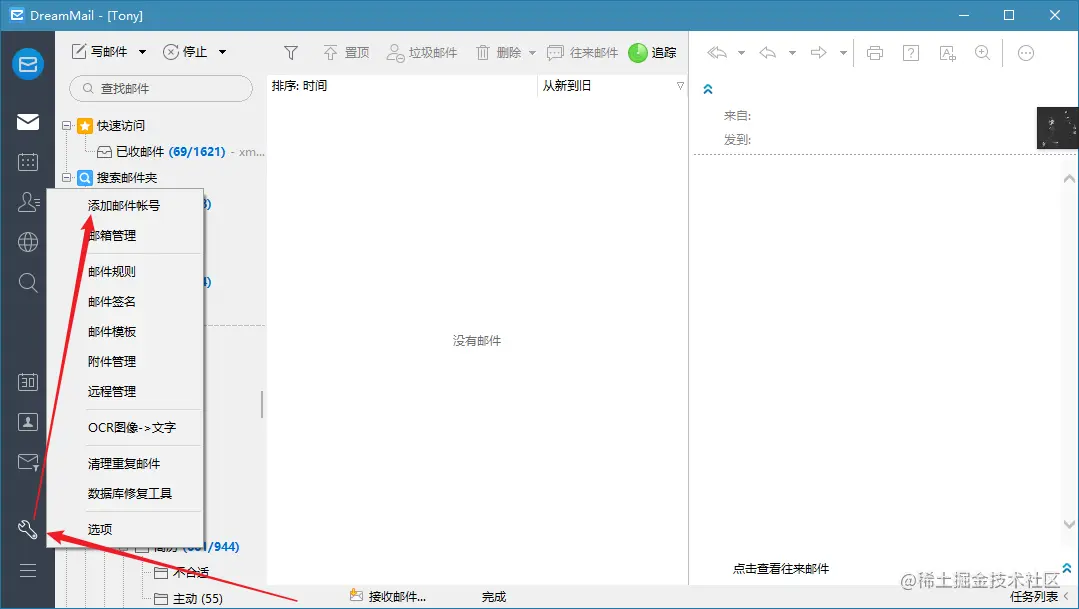1079x609 pixels.
Task: Click the 停止 stop button
Action: click(185, 52)
